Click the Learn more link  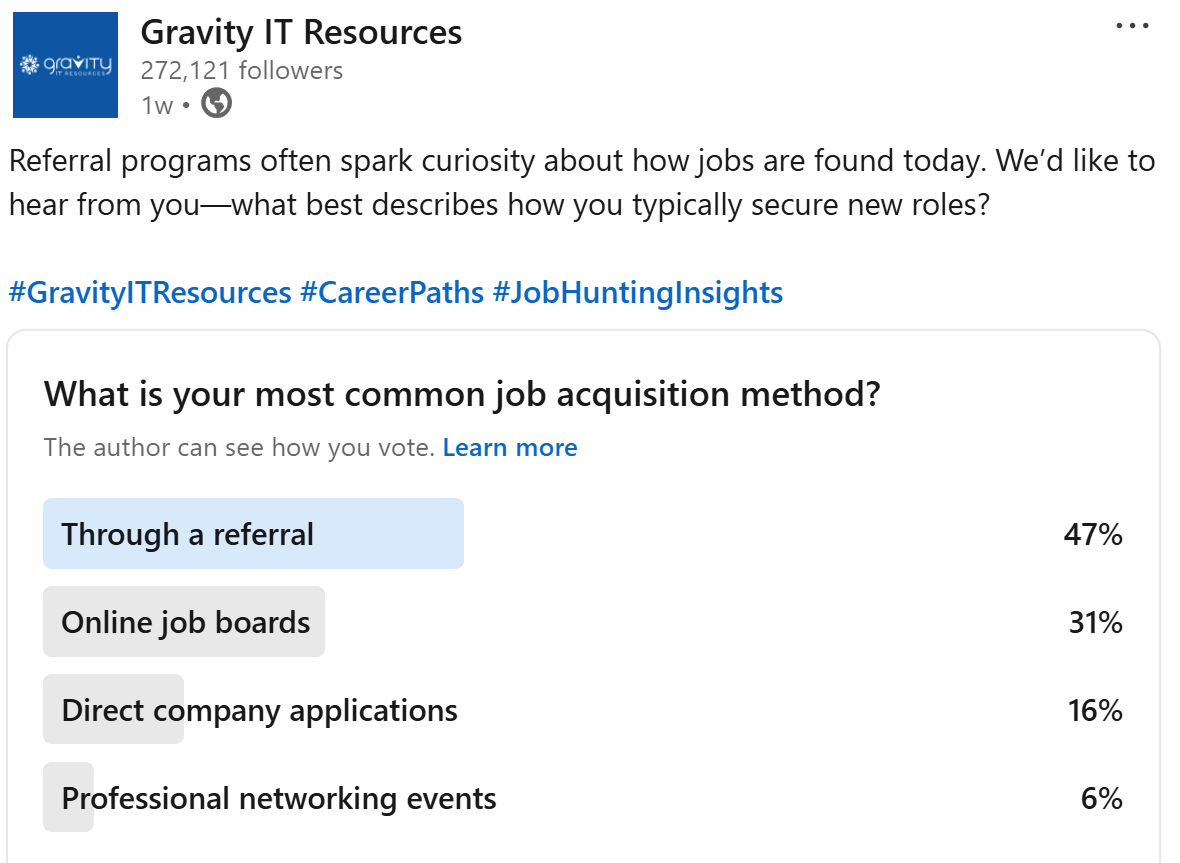[x=509, y=447]
